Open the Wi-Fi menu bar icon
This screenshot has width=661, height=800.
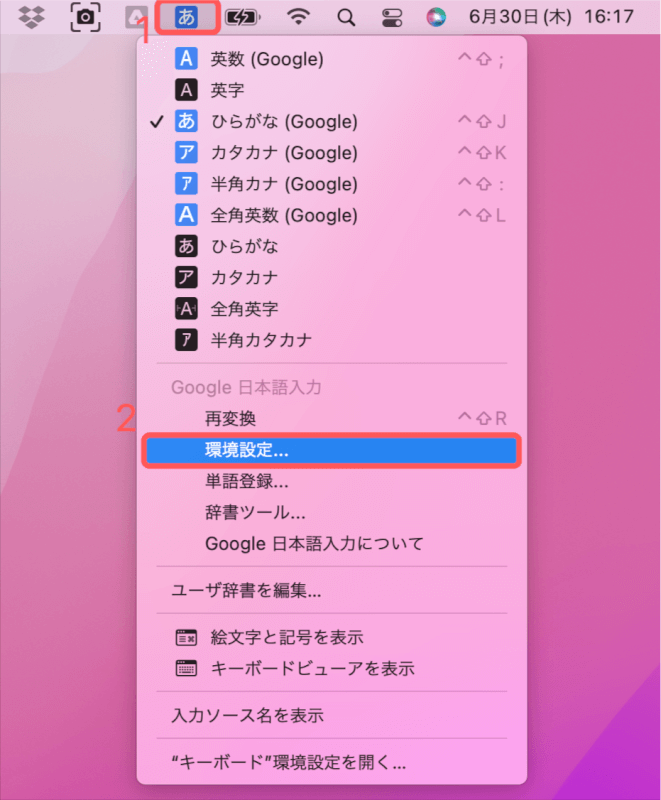click(x=298, y=17)
